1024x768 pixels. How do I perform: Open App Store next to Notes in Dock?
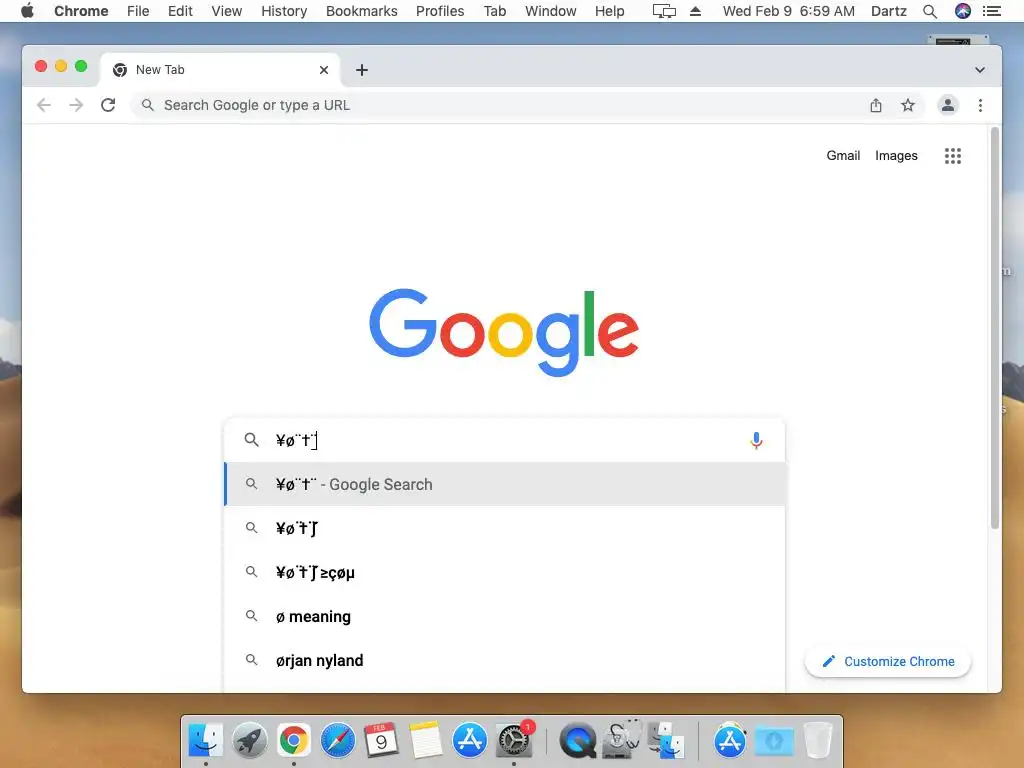[470, 741]
